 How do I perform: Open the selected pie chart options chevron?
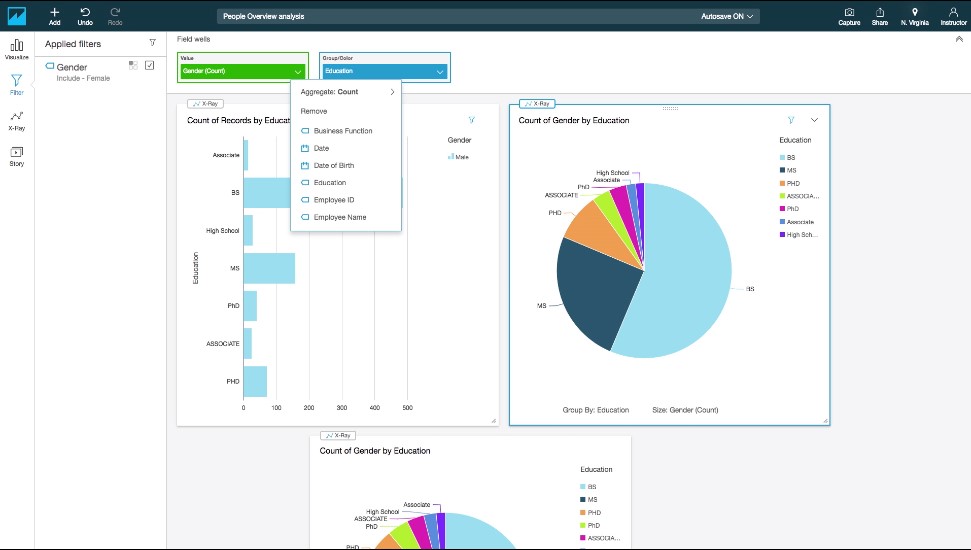click(x=814, y=120)
